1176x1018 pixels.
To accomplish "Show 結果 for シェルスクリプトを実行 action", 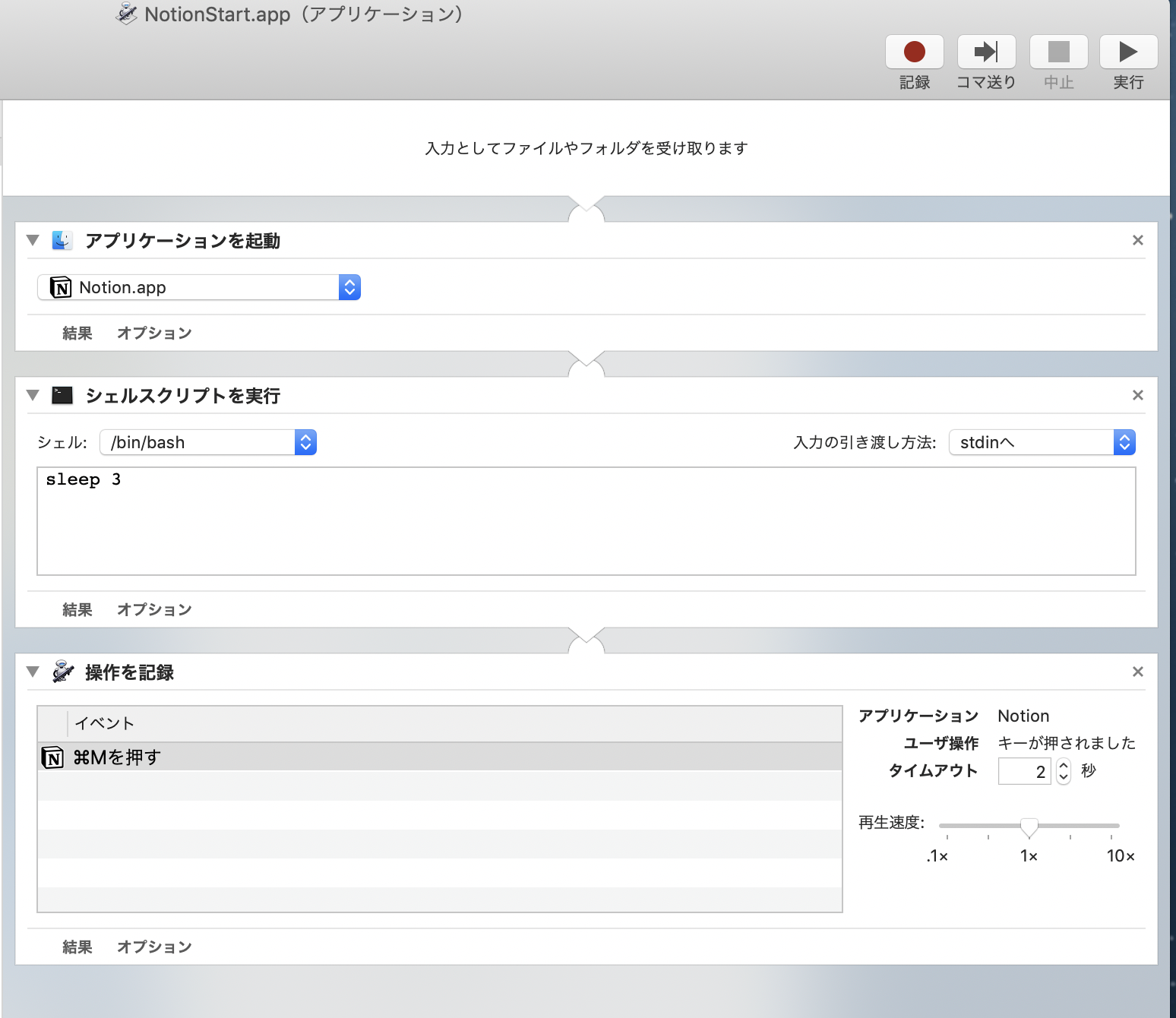I will tap(77, 609).
